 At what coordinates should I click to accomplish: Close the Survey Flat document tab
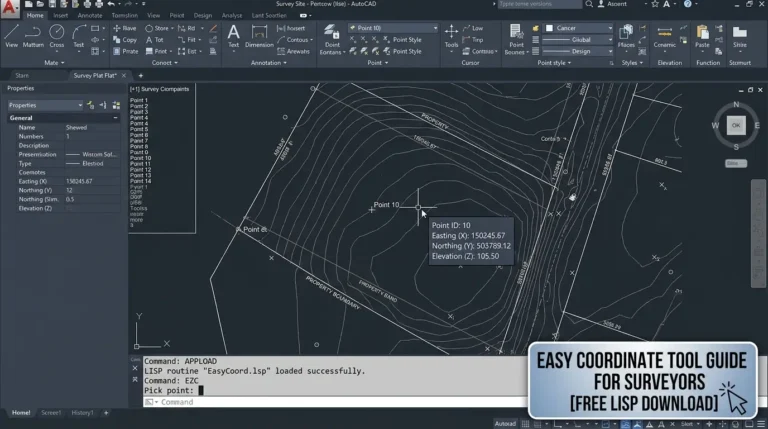123,75
